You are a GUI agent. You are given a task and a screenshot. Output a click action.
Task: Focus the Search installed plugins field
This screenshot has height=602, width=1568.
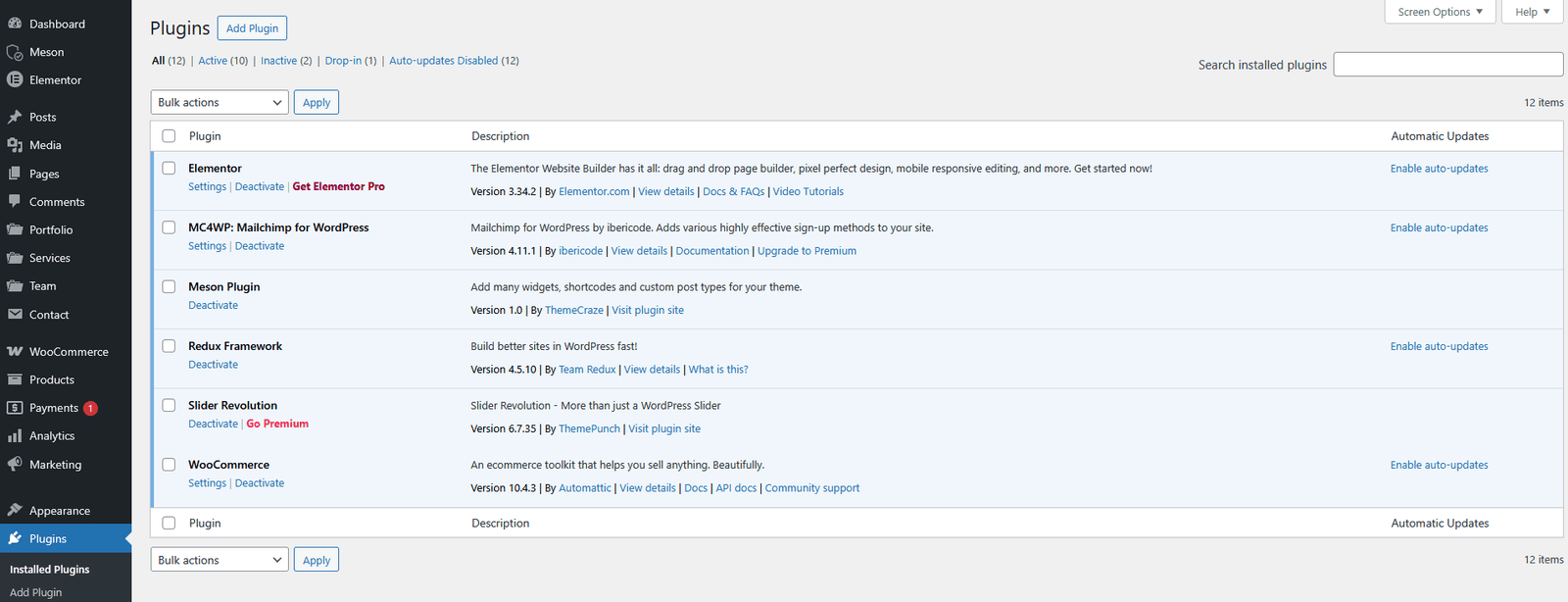[x=1447, y=65]
